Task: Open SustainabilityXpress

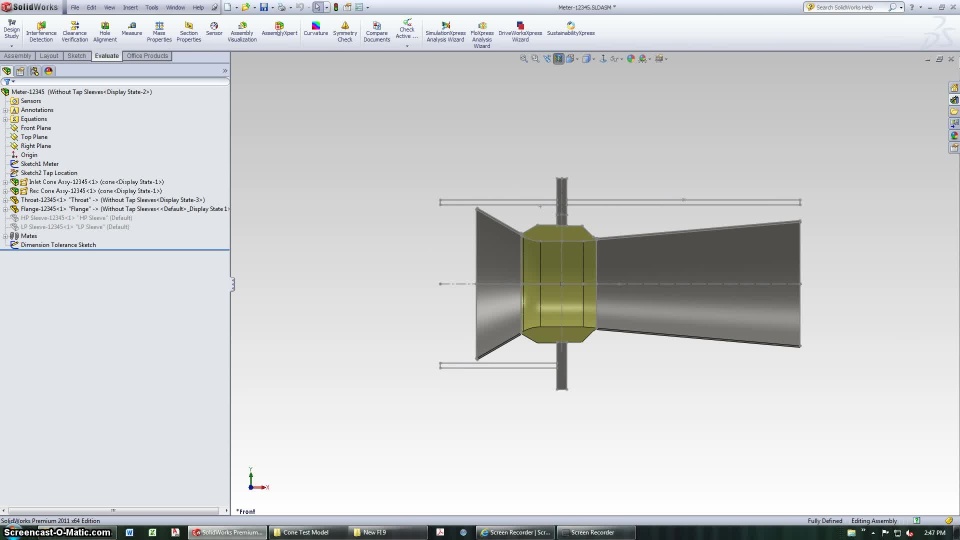Action: point(571,29)
